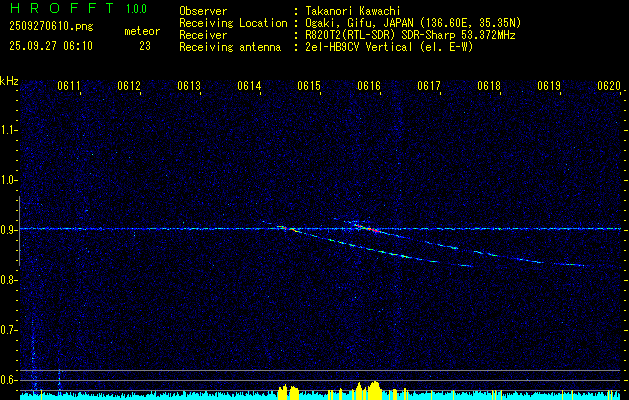
Task: Click time marker 0619
Action: click(x=549, y=85)
